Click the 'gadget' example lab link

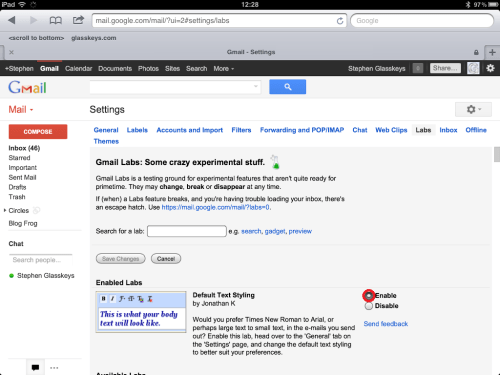275,231
